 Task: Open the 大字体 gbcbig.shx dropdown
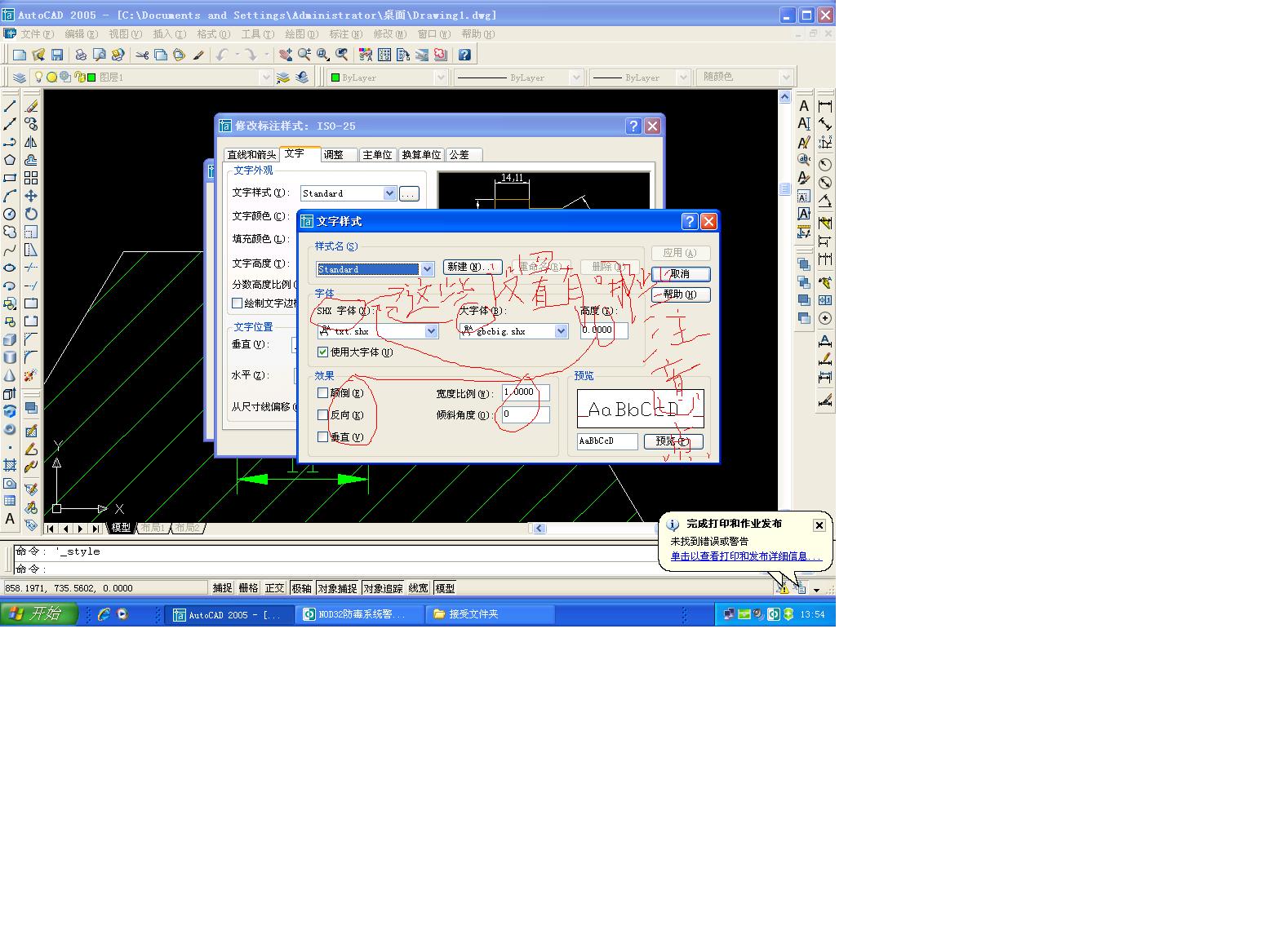pos(562,331)
